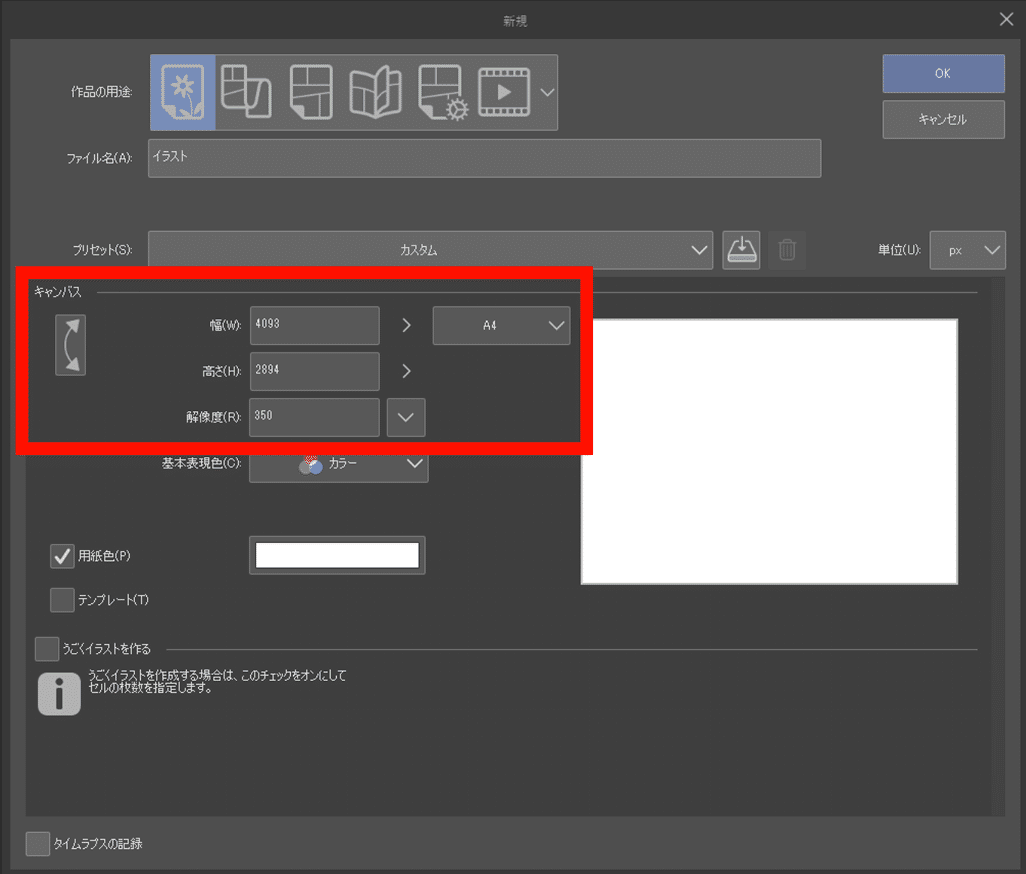Expand more work type options arrow
This screenshot has width=1026, height=874.
pos(548,92)
